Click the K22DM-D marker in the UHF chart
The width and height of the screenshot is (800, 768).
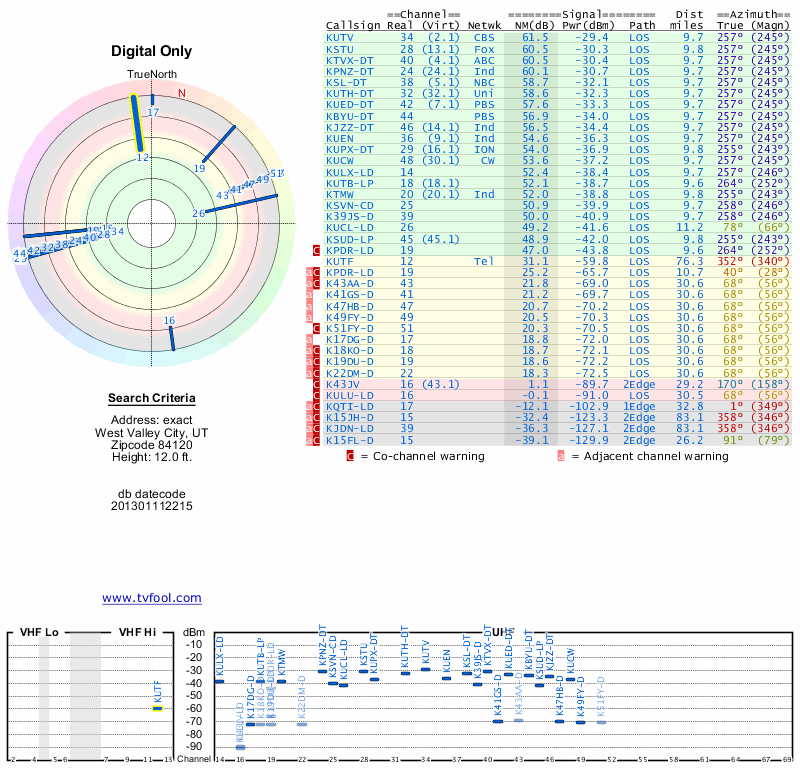(x=302, y=725)
